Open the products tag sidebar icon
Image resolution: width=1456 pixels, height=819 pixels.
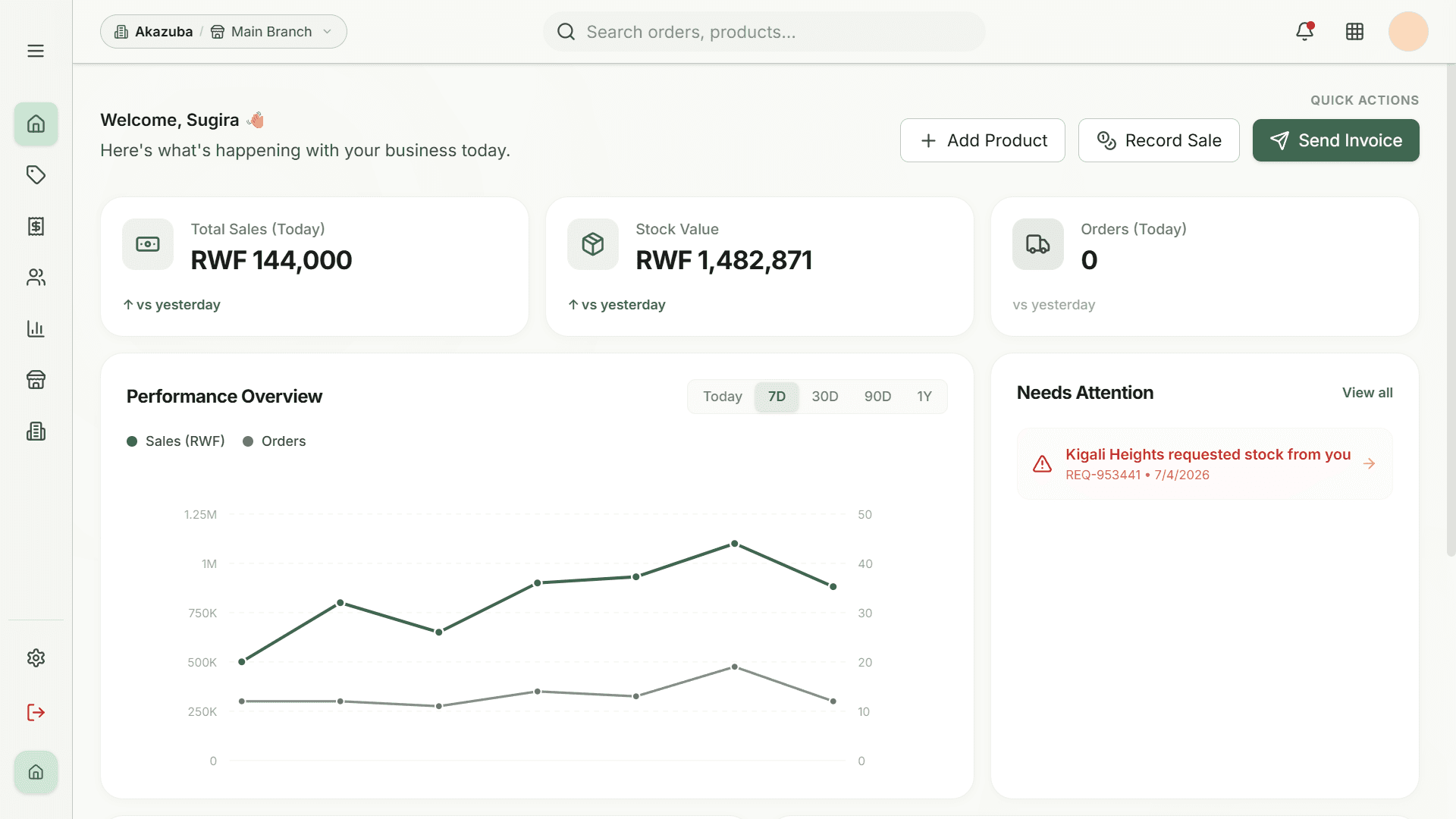coord(36,175)
